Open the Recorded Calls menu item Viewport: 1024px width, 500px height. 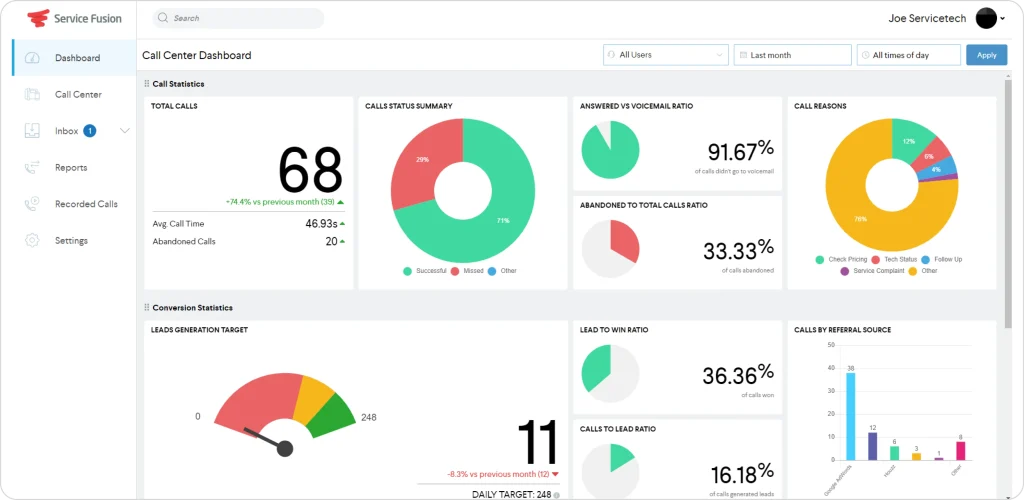[74, 204]
